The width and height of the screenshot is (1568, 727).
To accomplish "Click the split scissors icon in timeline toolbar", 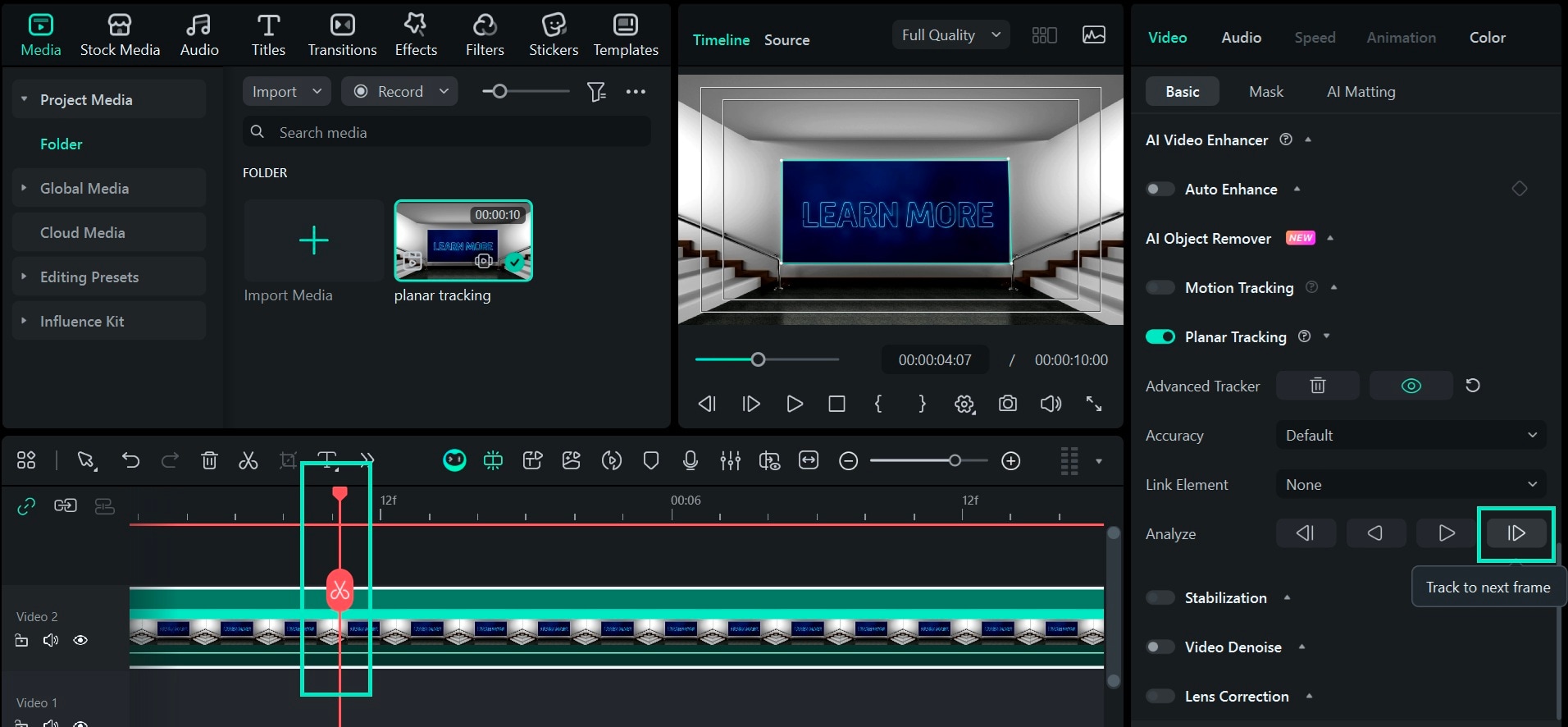I will [248, 460].
